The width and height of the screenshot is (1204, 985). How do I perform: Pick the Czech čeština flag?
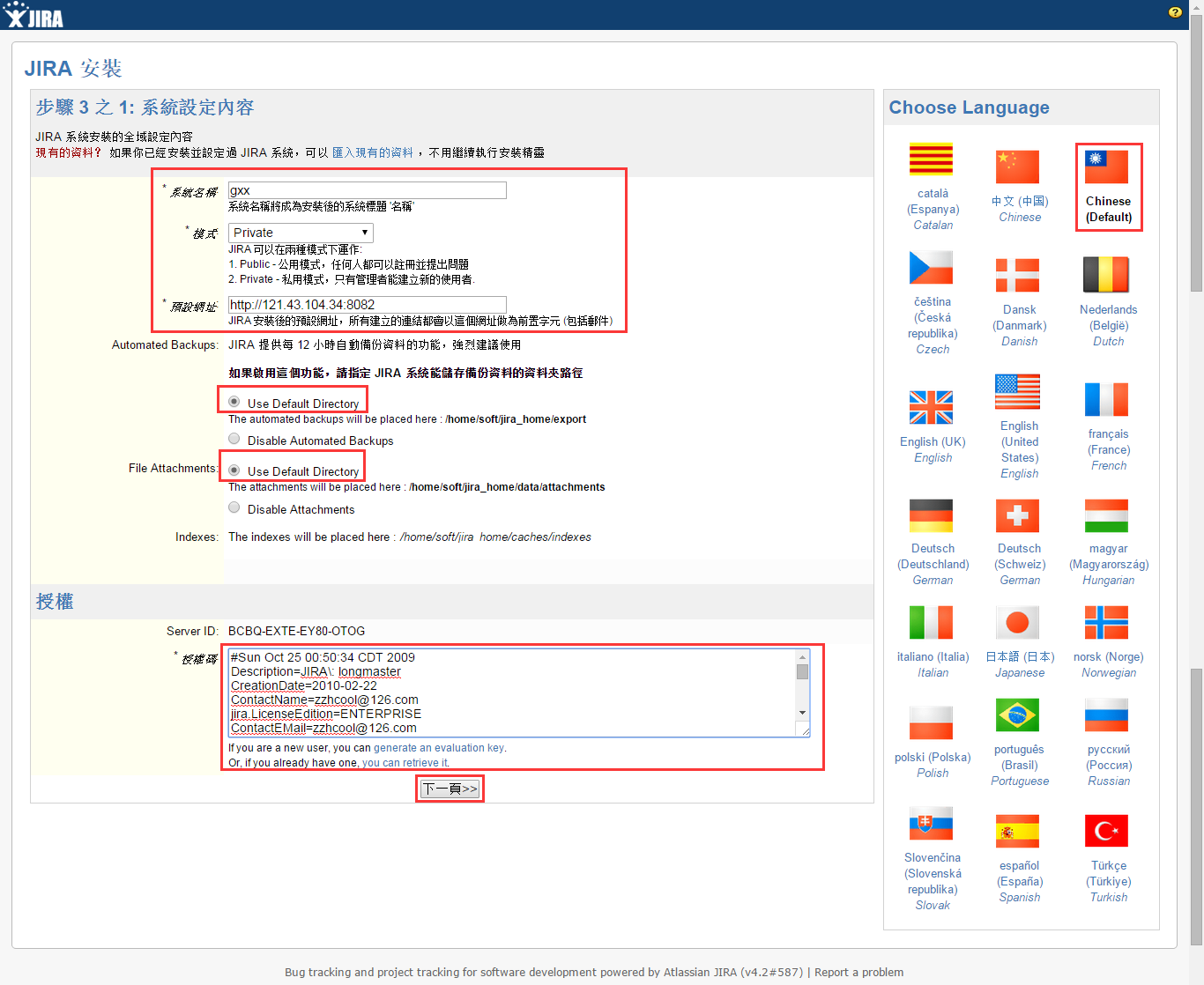point(932,268)
